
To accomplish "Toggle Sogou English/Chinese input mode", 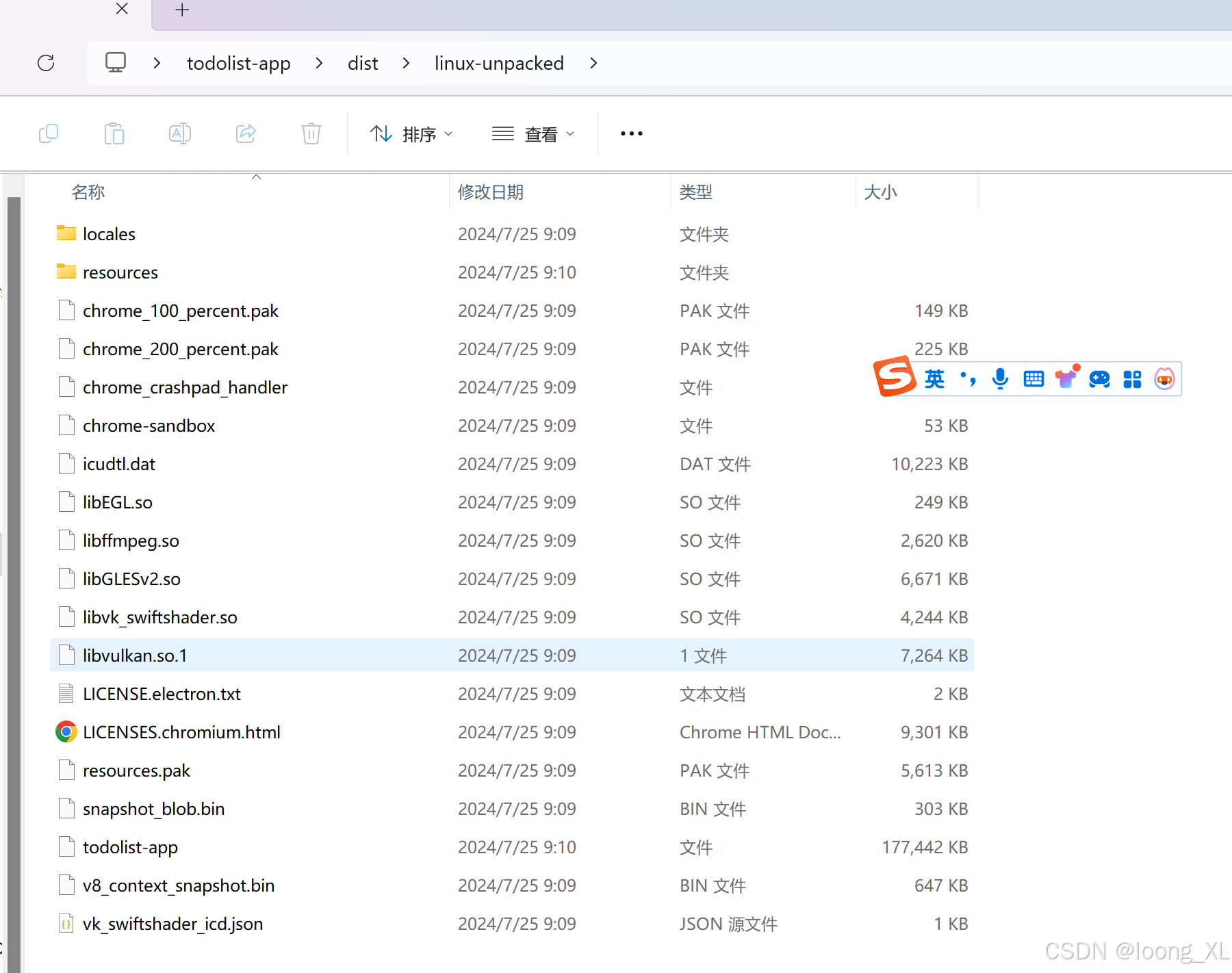I will click(934, 378).
